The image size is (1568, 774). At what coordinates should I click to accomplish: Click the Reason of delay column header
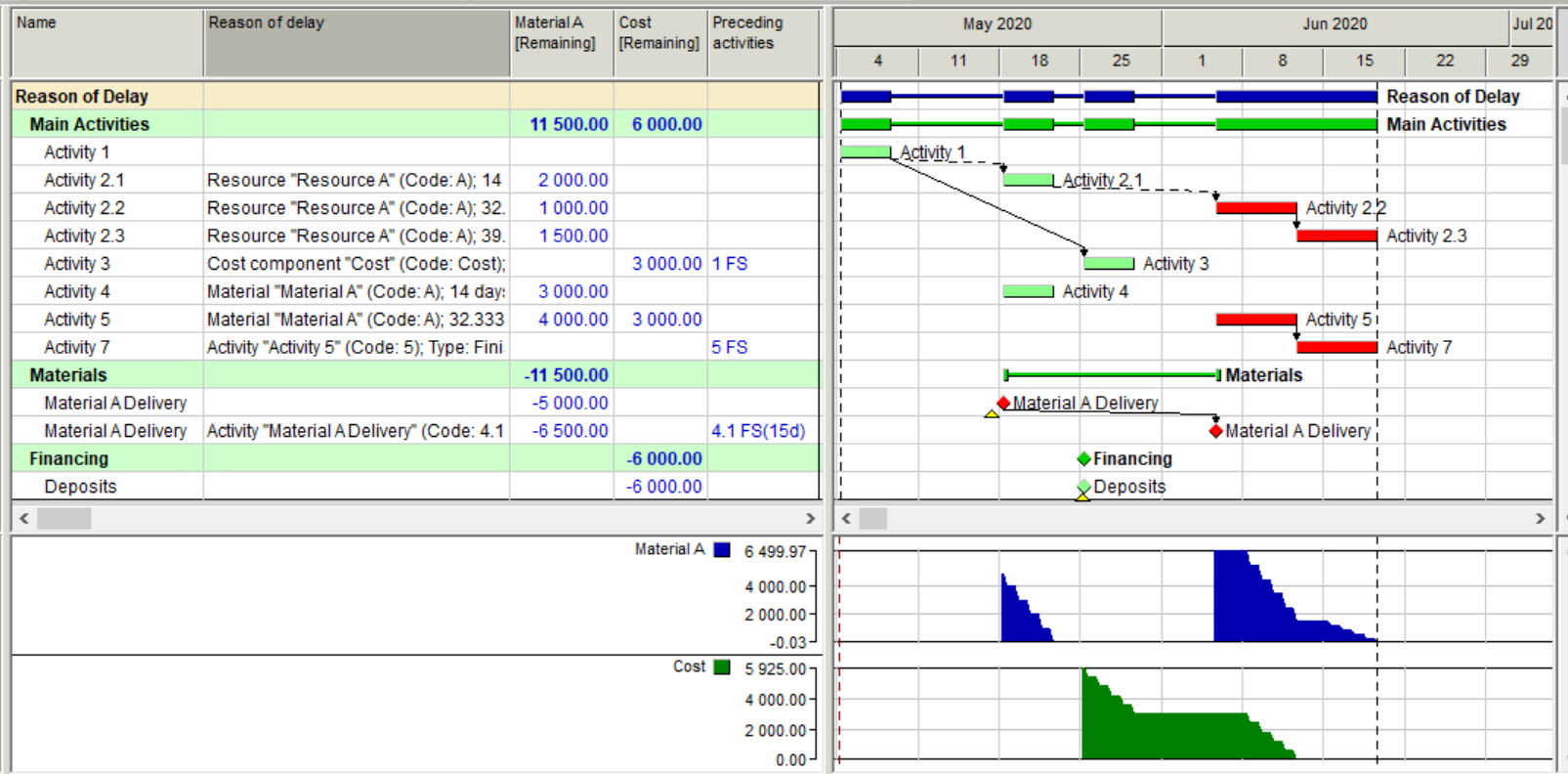pyautogui.click(x=357, y=43)
